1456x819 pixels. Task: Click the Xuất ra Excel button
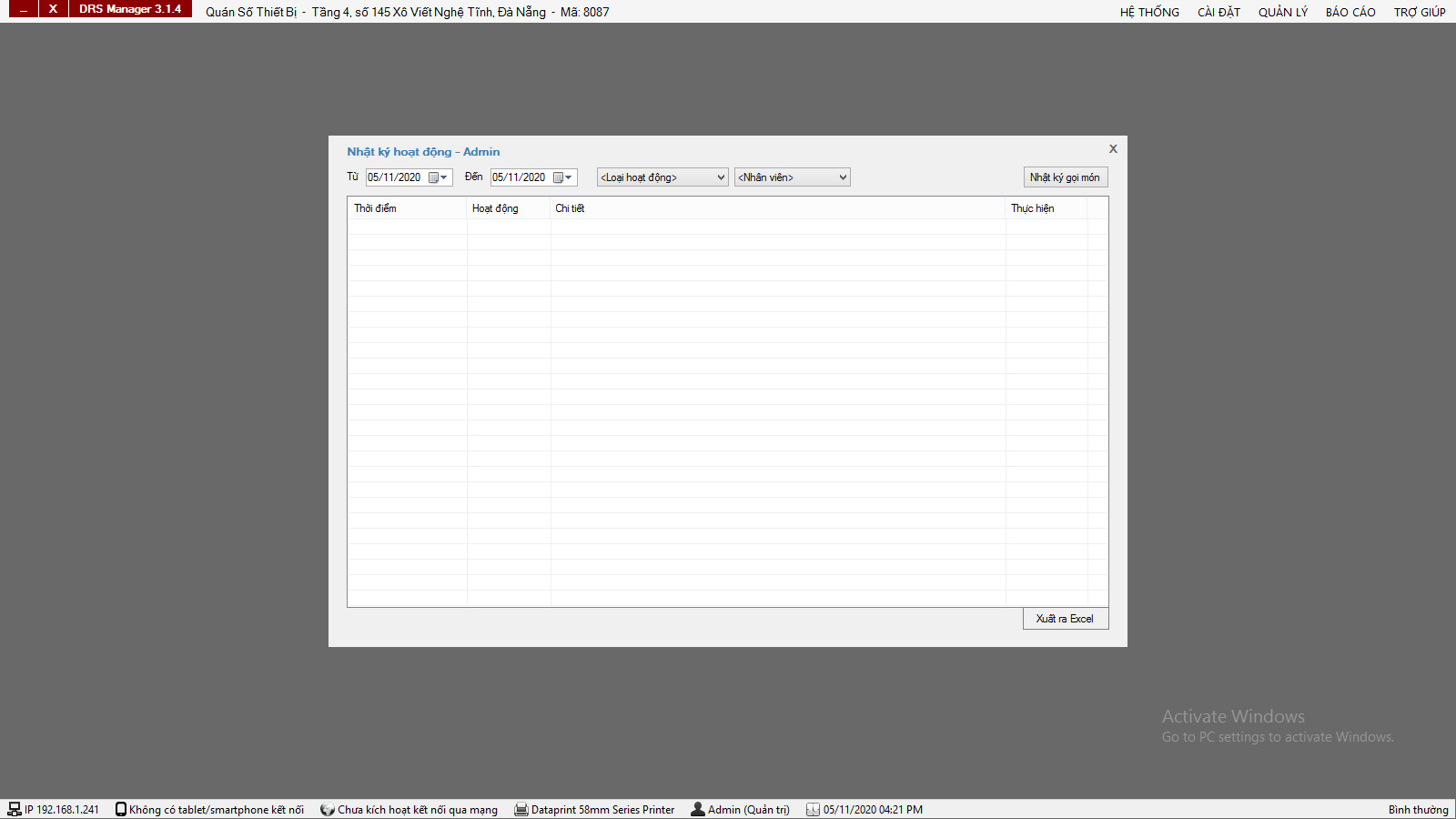[1066, 619]
